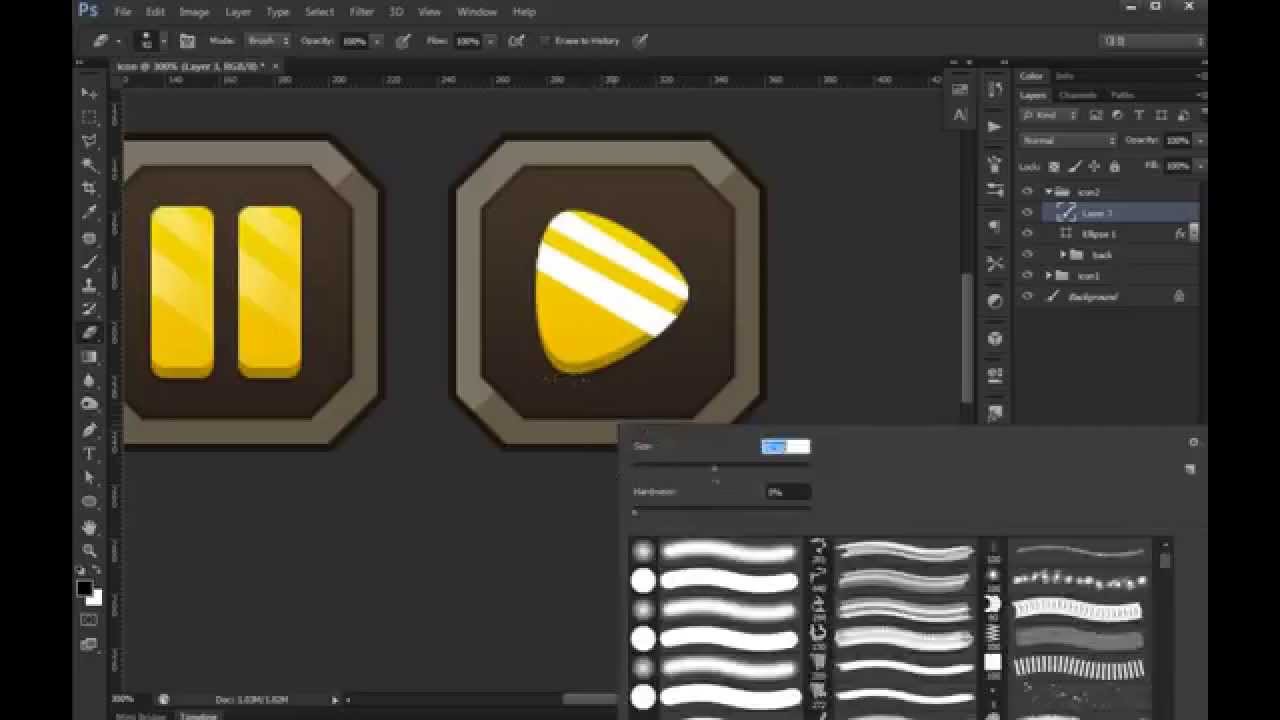Toggle pressure for size icon

click(641, 41)
